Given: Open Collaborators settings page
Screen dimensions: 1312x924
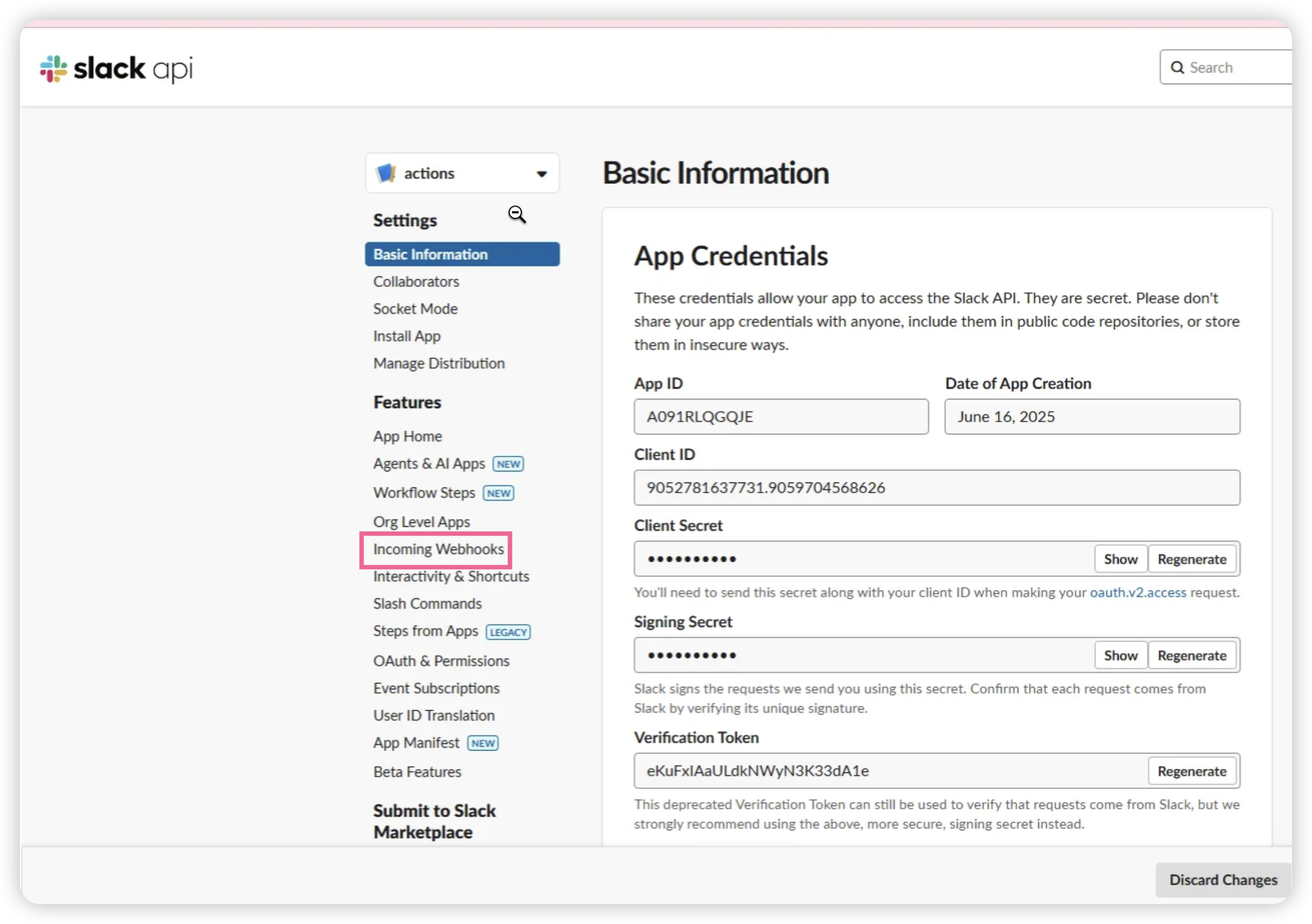Looking at the screenshot, I should pos(416,281).
